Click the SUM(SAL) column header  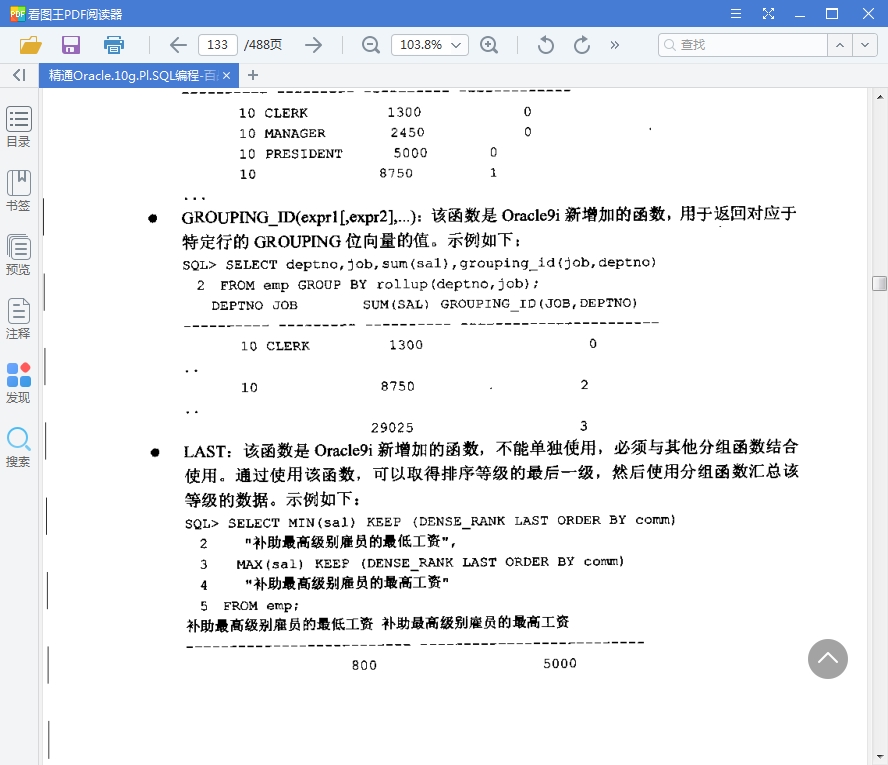396,305
